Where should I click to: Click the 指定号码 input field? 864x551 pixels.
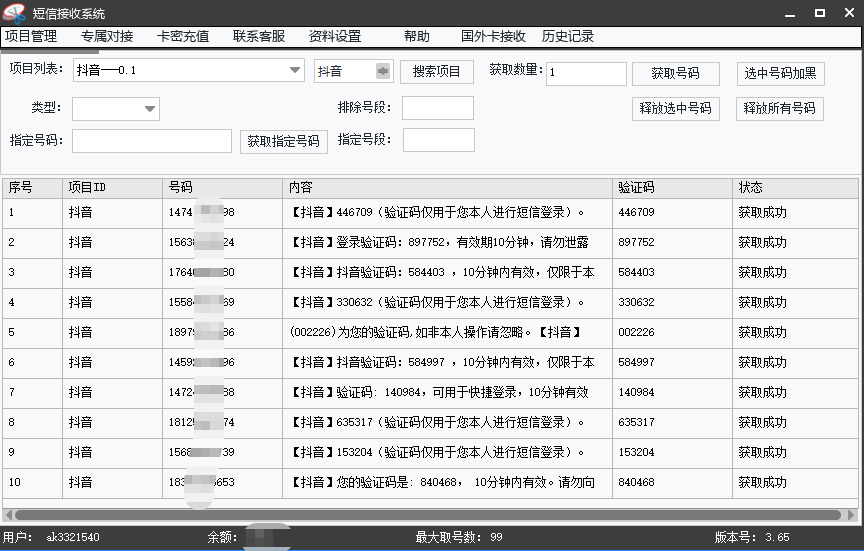pos(151,141)
